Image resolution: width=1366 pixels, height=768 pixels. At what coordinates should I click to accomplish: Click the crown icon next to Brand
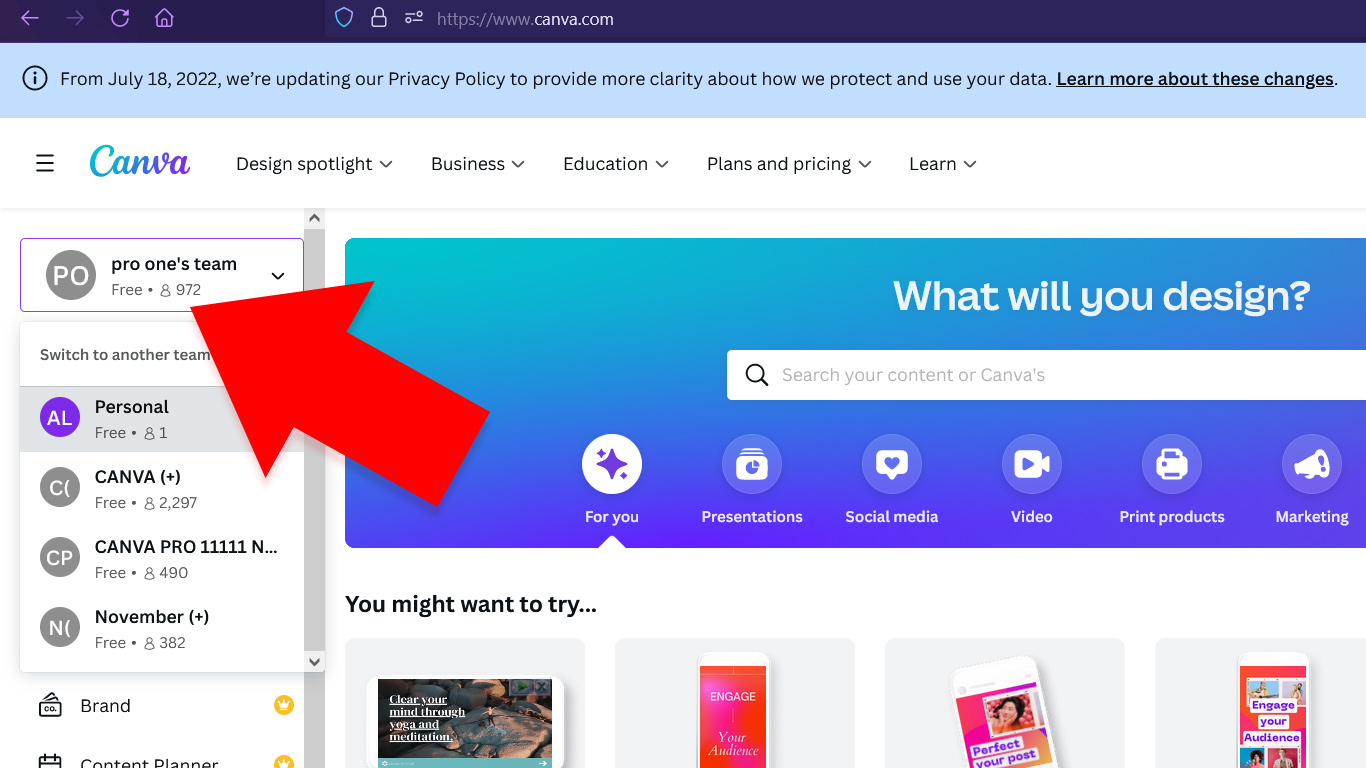[284, 705]
